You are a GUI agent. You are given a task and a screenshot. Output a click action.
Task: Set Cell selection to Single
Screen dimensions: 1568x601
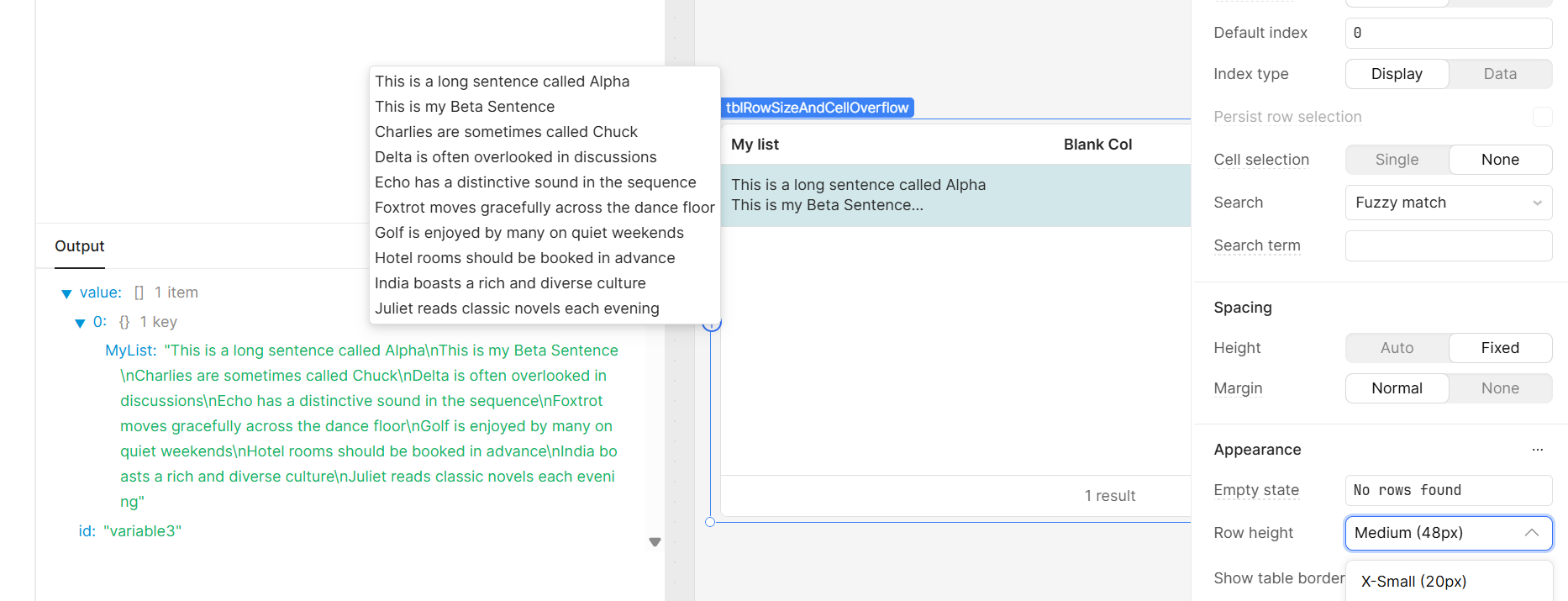pyautogui.click(x=1397, y=160)
